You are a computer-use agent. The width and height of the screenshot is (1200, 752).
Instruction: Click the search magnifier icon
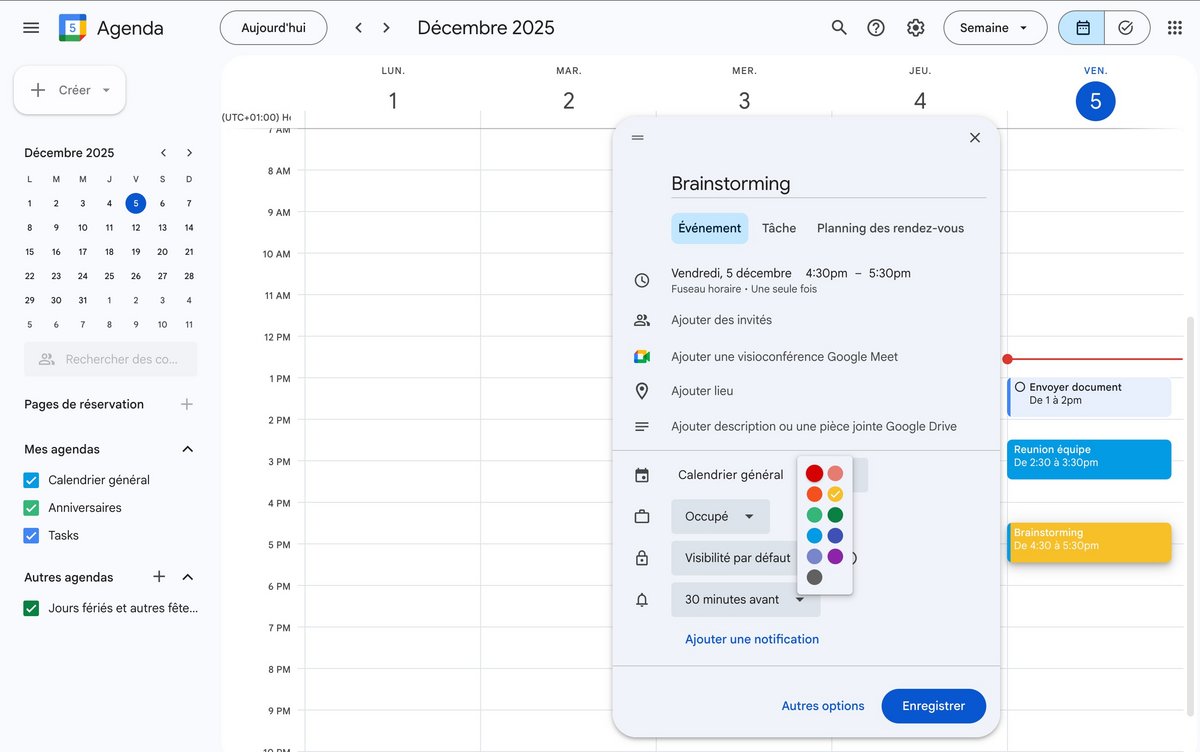839,28
